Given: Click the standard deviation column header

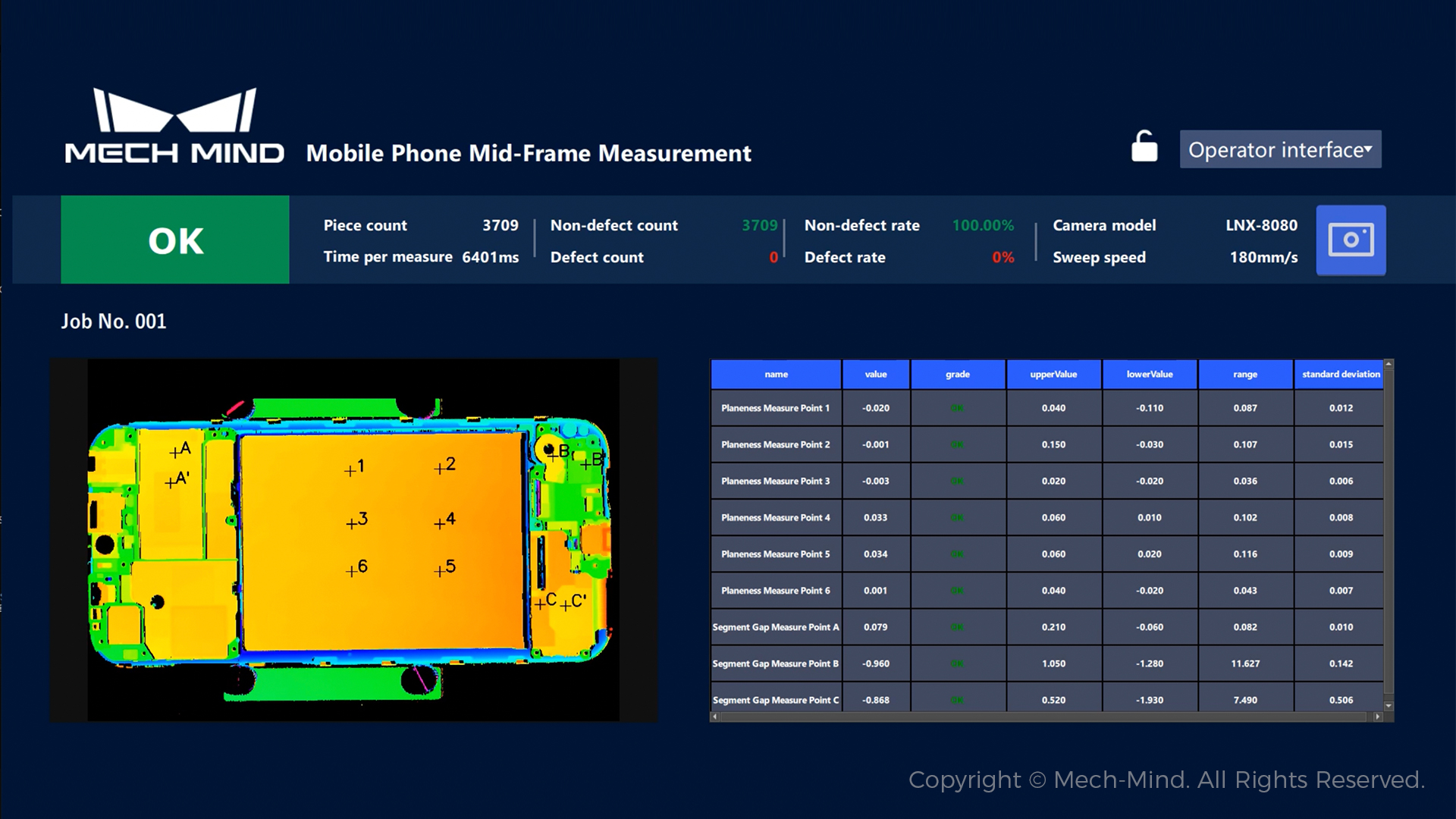Looking at the screenshot, I should point(1340,375).
